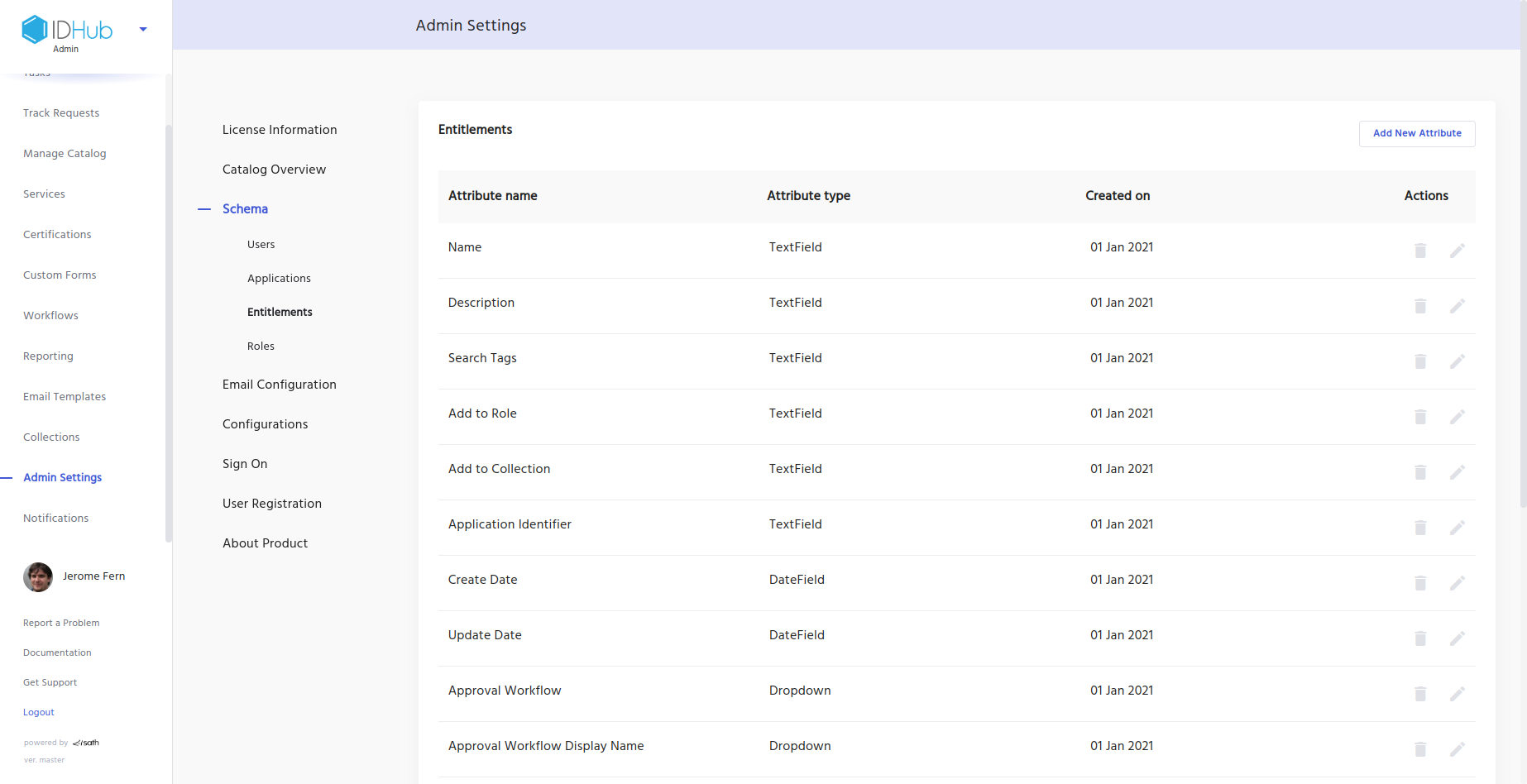Open the IDHub Admin dropdown arrow
The height and width of the screenshot is (784, 1527).
click(143, 30)
